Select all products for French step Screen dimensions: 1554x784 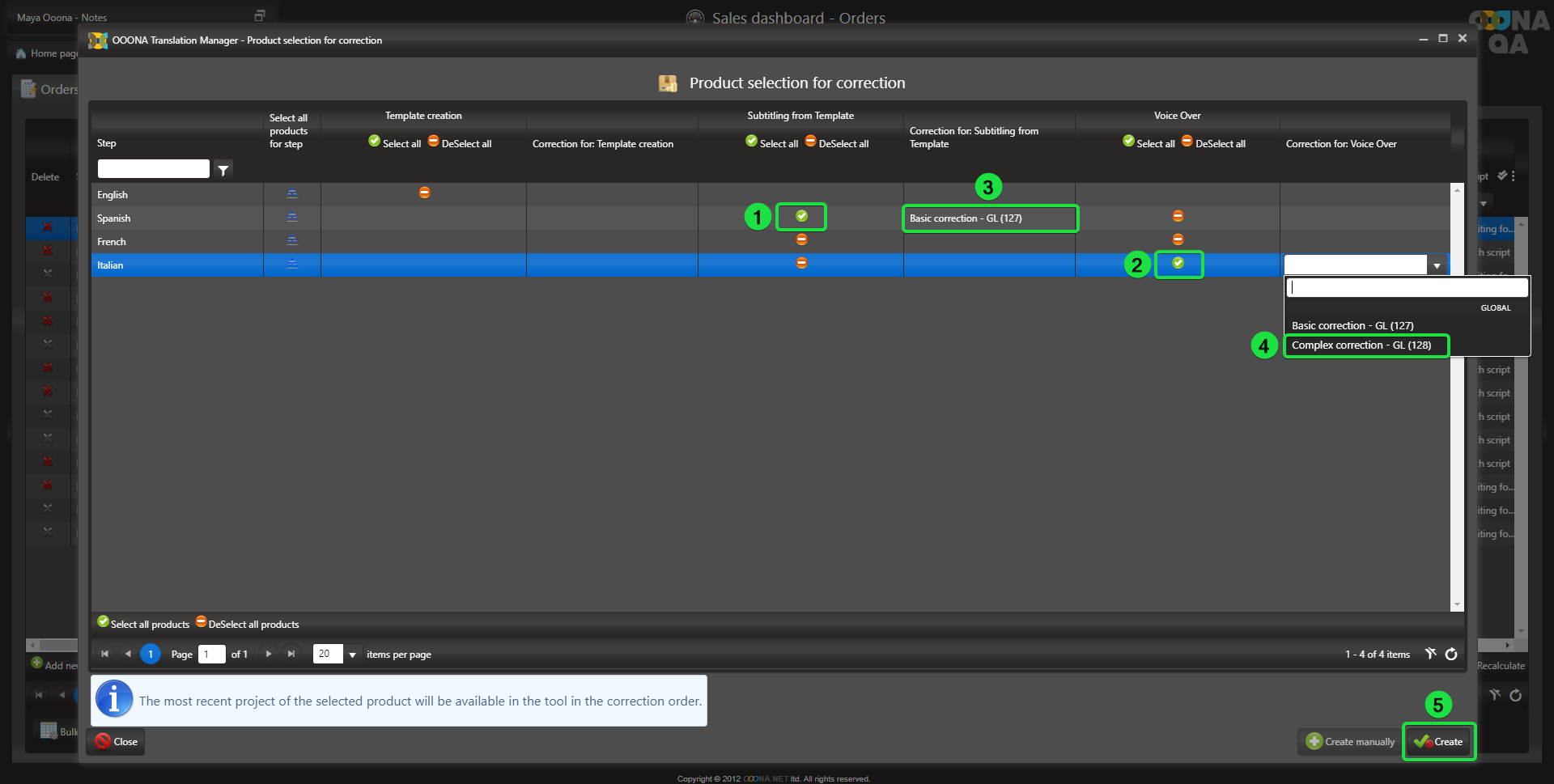pyautogui.click(x=292, y=240)
